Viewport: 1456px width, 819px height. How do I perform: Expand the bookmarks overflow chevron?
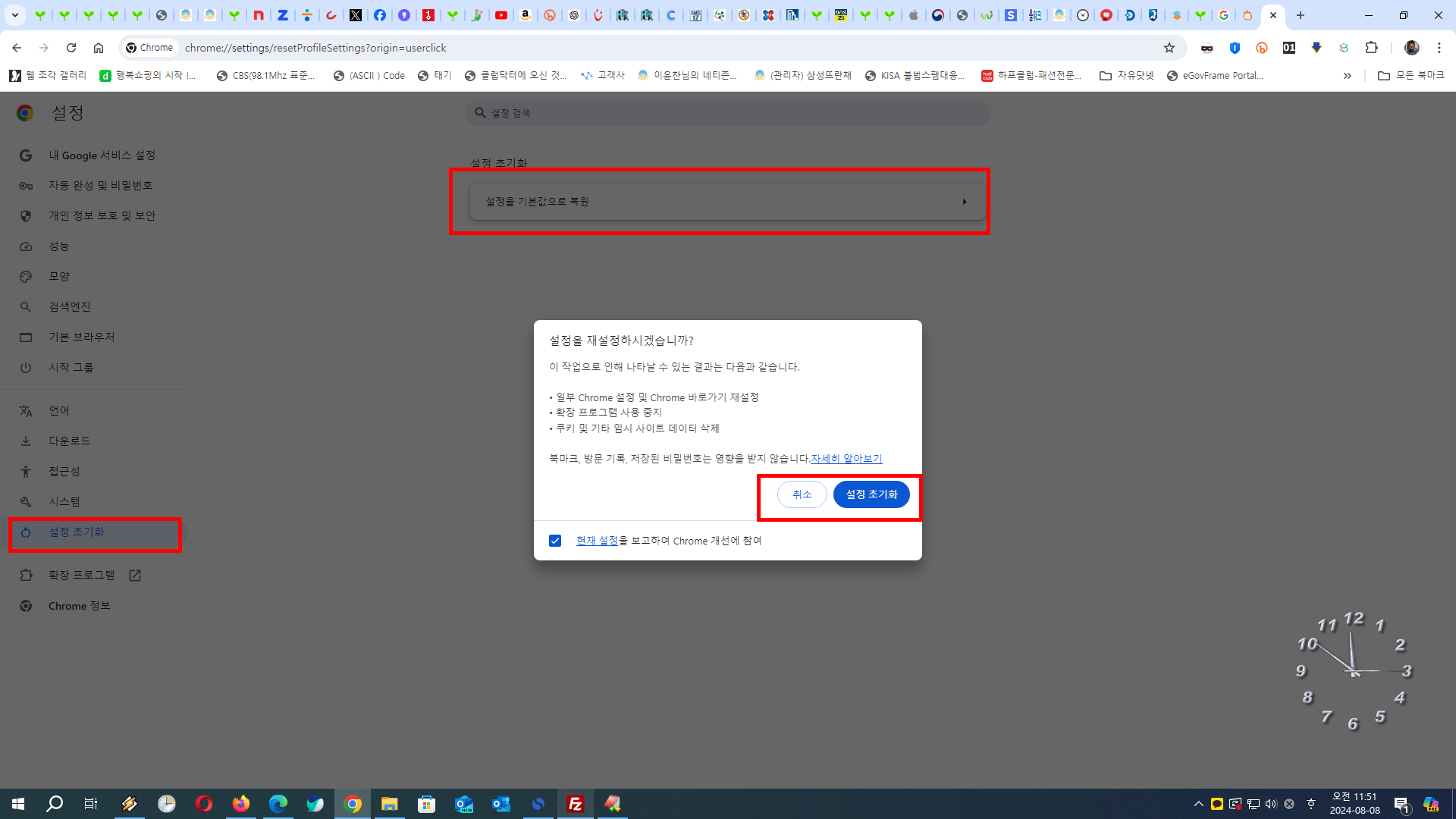(1348, 76)
